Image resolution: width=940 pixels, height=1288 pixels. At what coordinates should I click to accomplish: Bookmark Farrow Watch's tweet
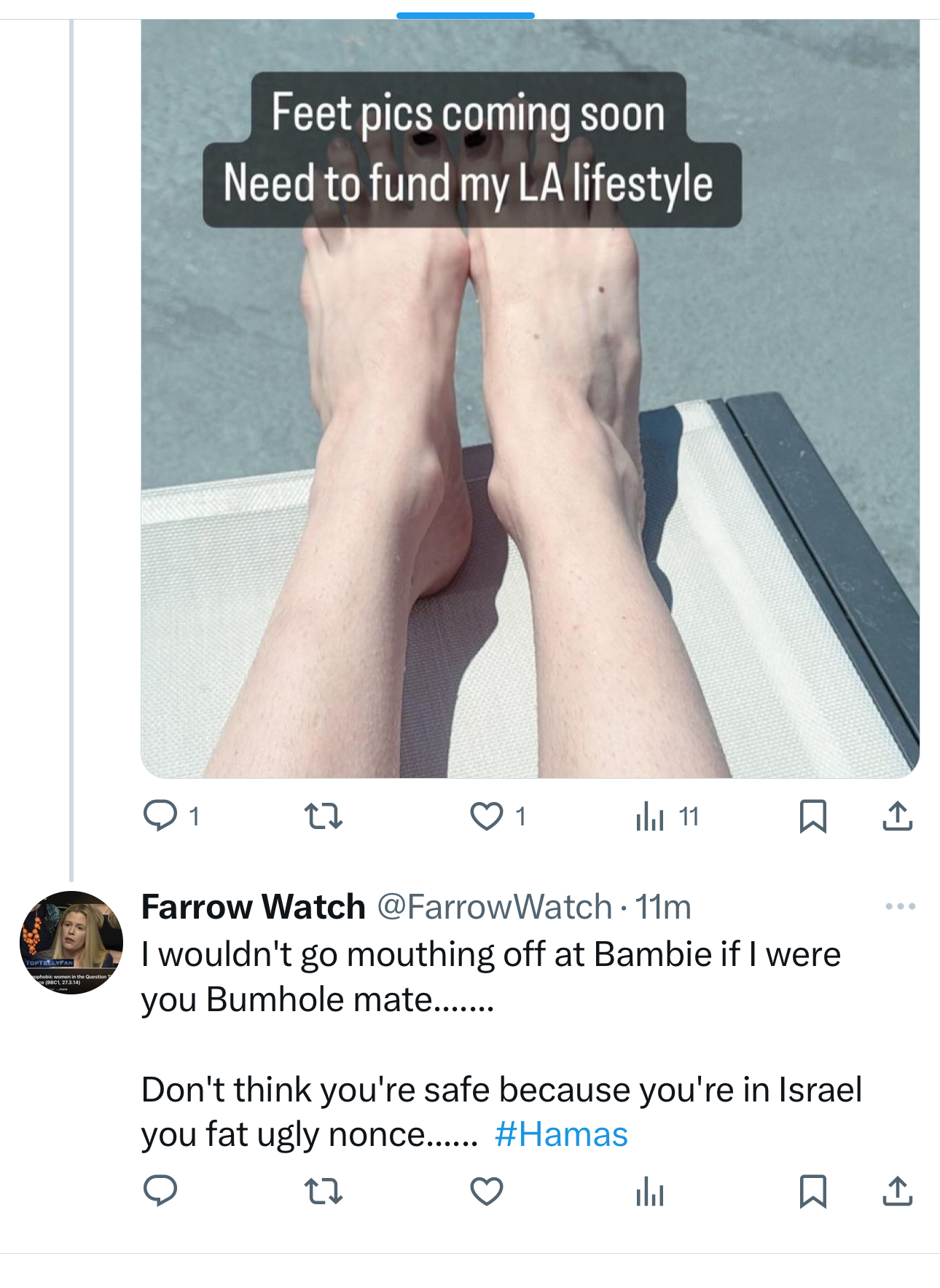(x=812, y=1192)
